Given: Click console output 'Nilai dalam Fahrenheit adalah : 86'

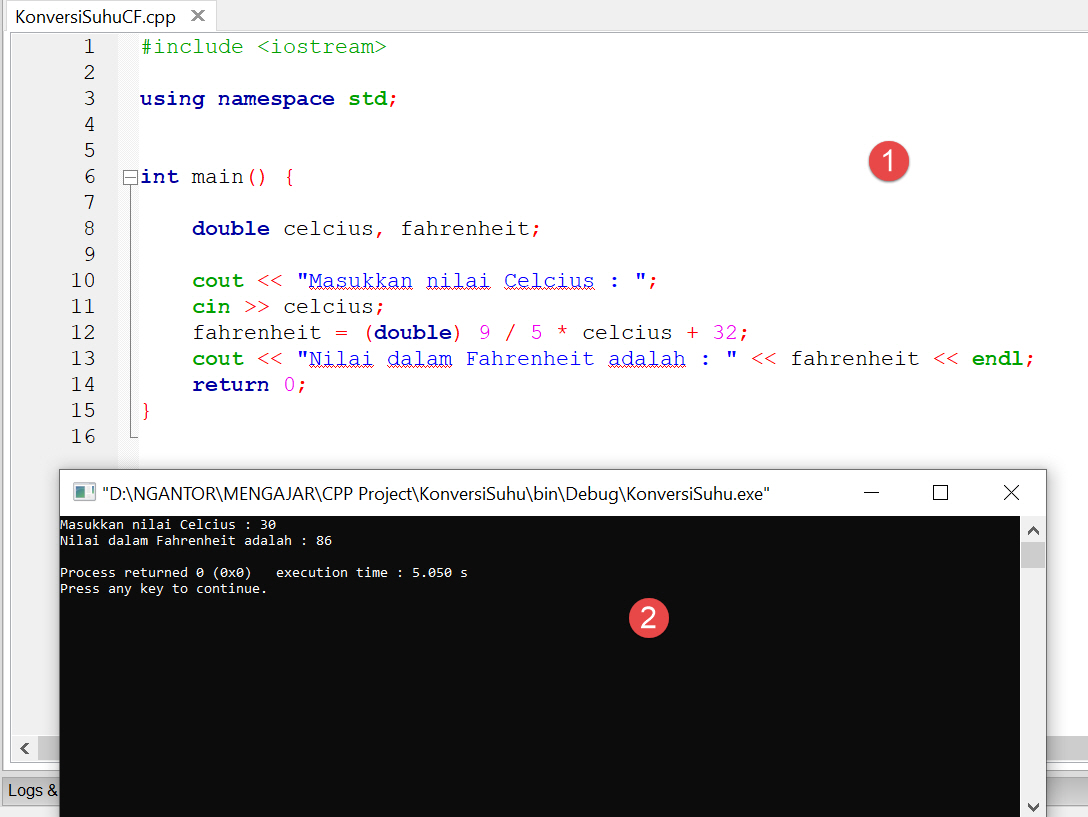Looking at the screenshot, I should [x=196, y=541].
